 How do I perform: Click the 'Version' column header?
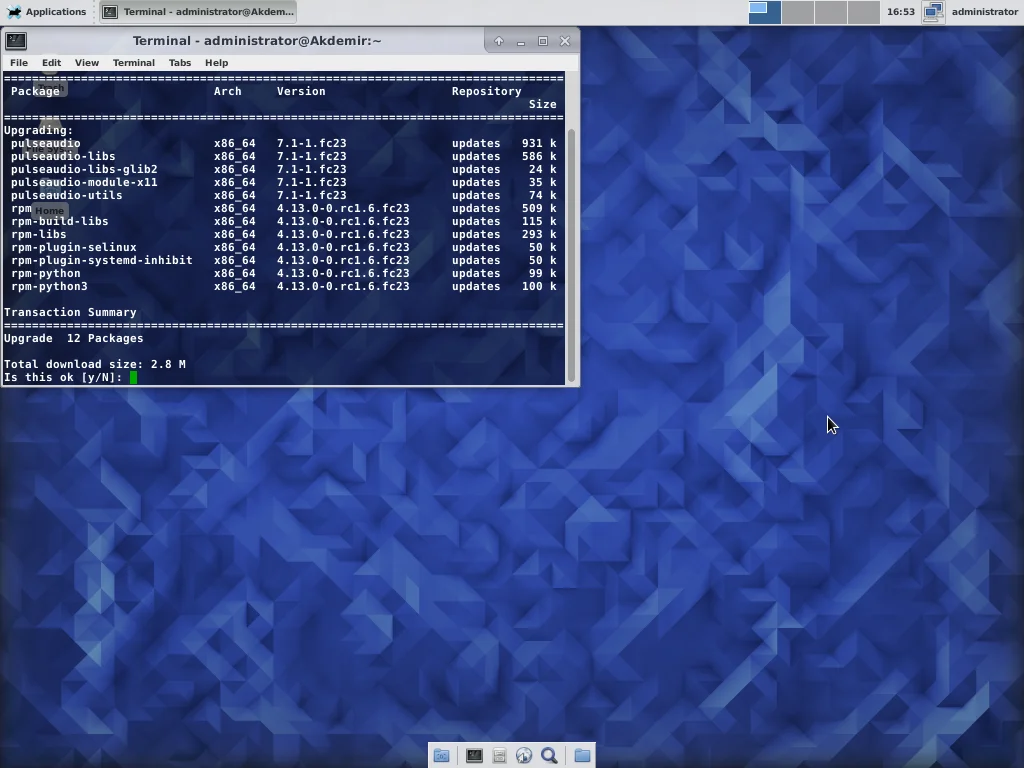(301, 91)
